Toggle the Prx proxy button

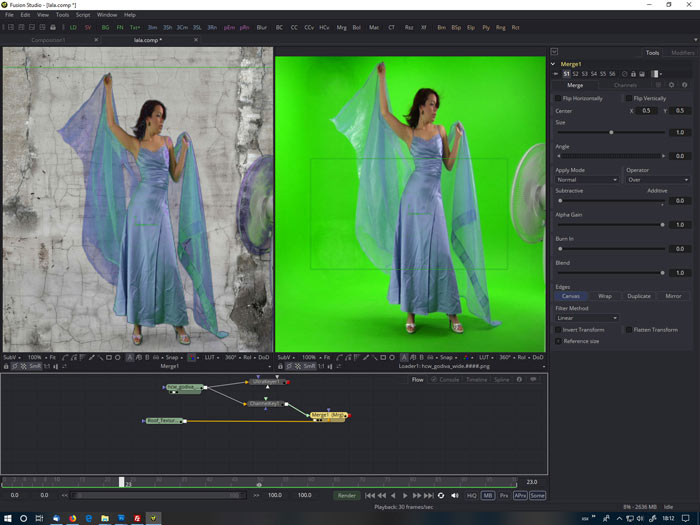pos(504,495)
